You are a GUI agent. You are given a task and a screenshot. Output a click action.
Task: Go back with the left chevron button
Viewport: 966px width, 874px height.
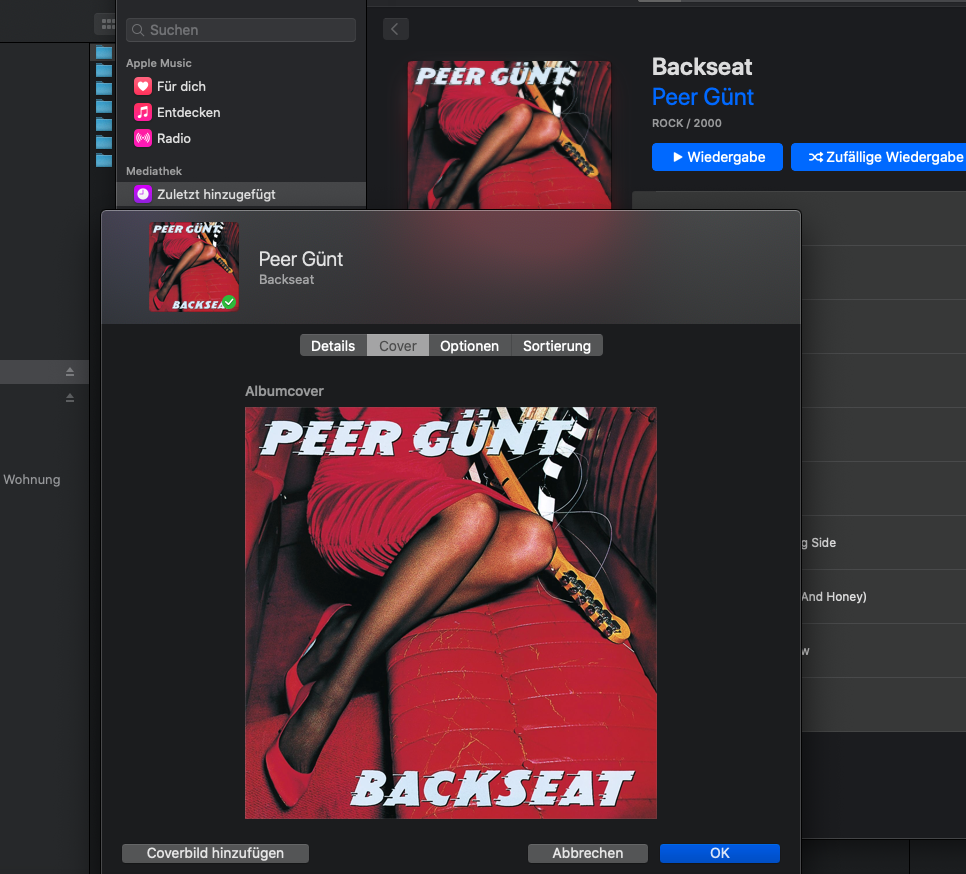(395, 29)
